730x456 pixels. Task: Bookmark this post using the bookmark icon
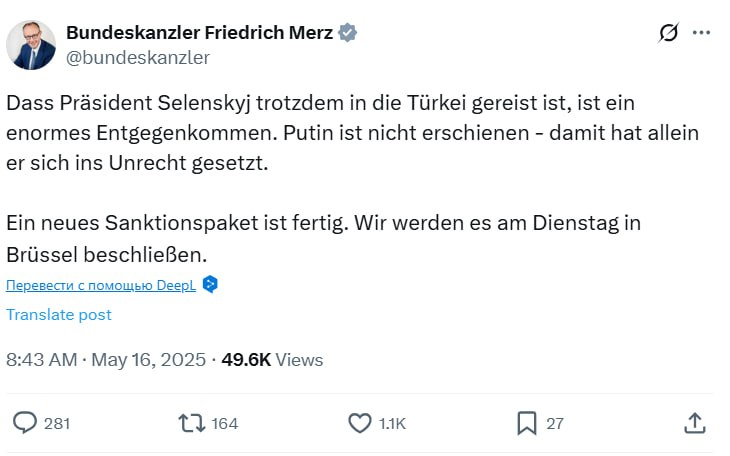click(x=527, y=423)
